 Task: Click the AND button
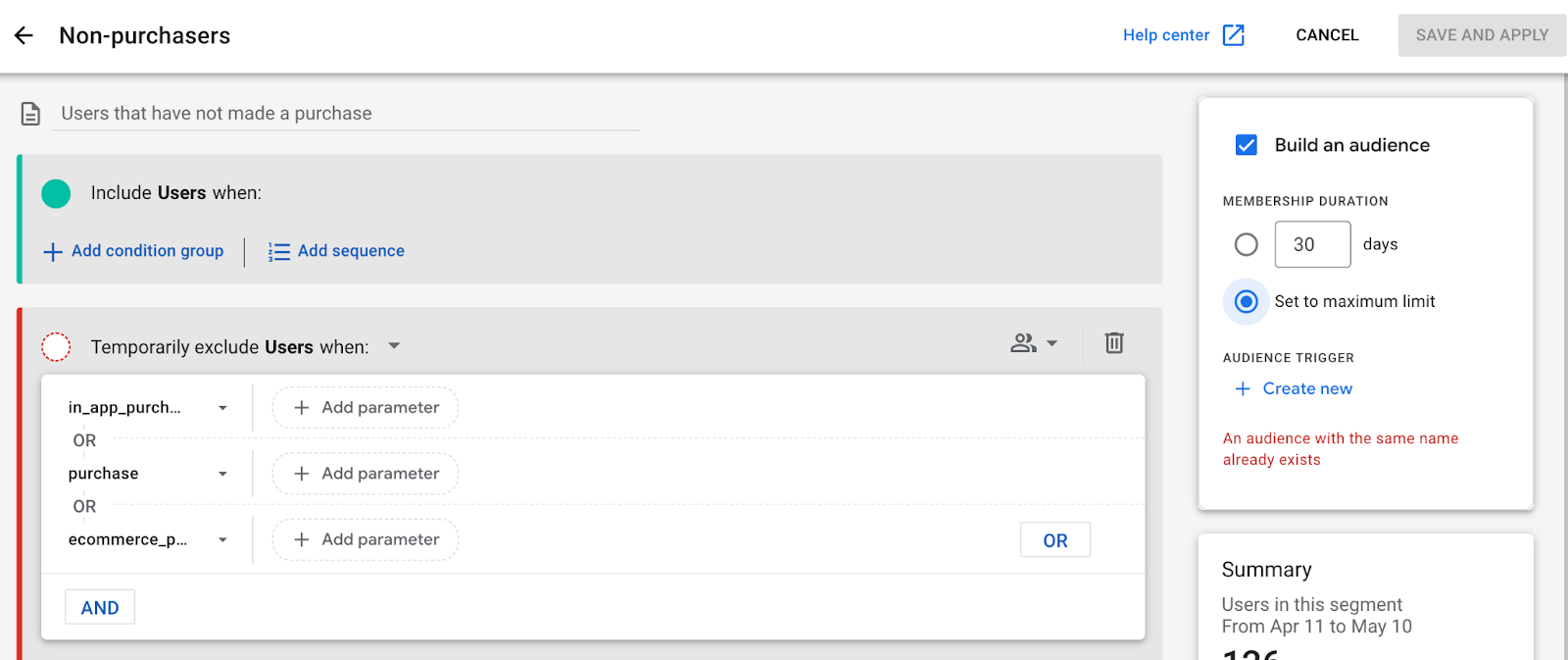coord(100,608)
